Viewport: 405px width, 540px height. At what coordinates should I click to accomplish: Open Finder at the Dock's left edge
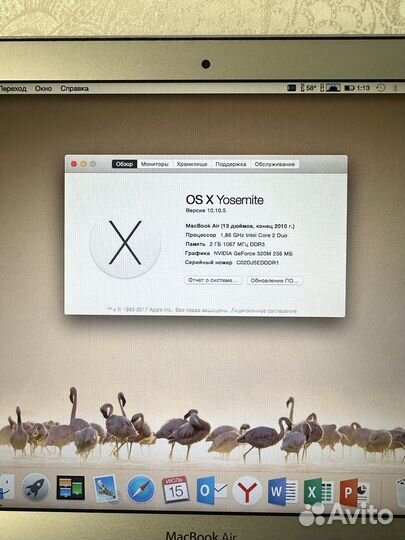point(6,486)
